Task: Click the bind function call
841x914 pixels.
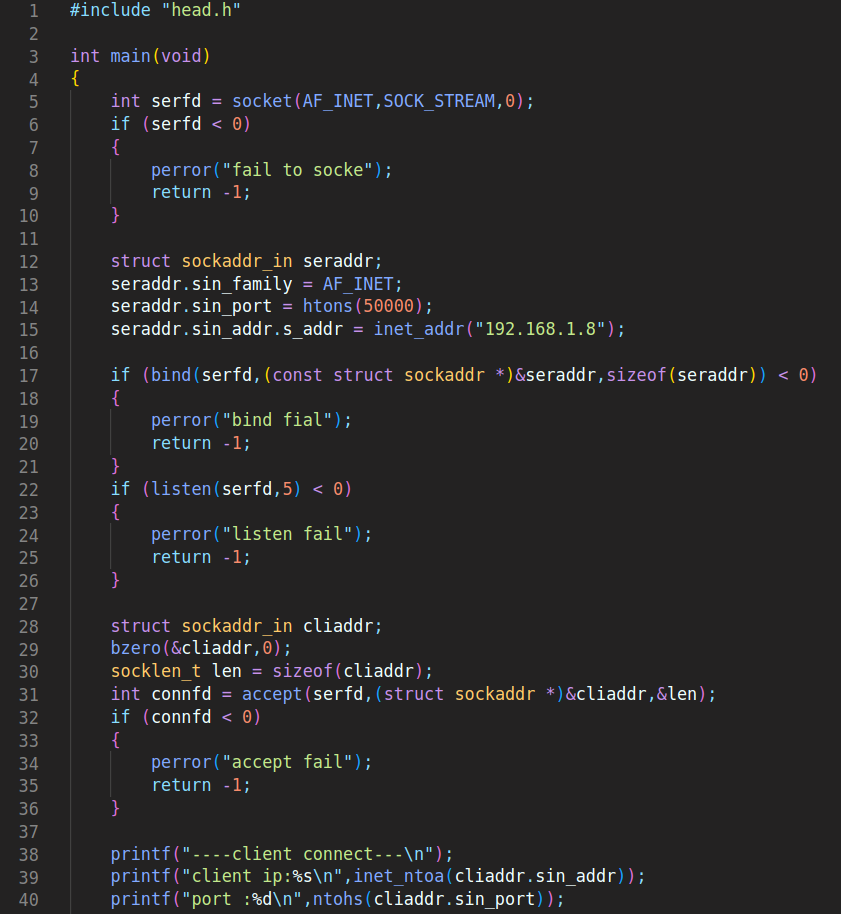Action: pos(171,375)
